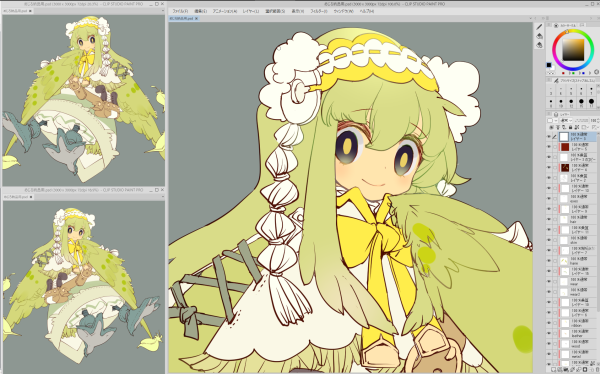This screenshot has width=600, height=374.
Task: Close the top-left preview window document tab
Action: (30, 11)
